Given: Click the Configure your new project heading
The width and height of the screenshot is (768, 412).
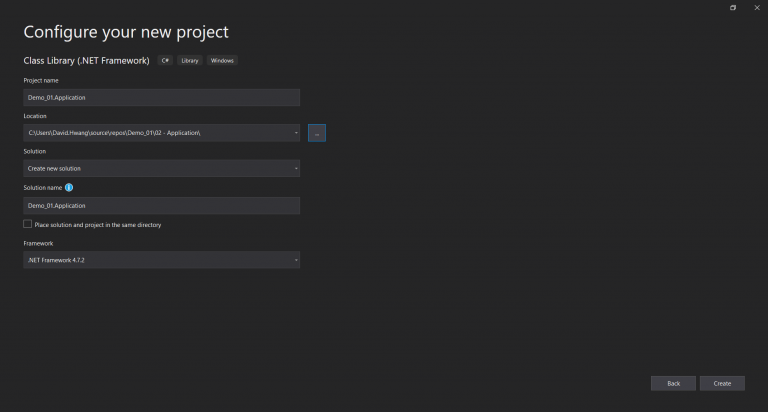Looking at the screenshot, I should (x=126, y=33).
